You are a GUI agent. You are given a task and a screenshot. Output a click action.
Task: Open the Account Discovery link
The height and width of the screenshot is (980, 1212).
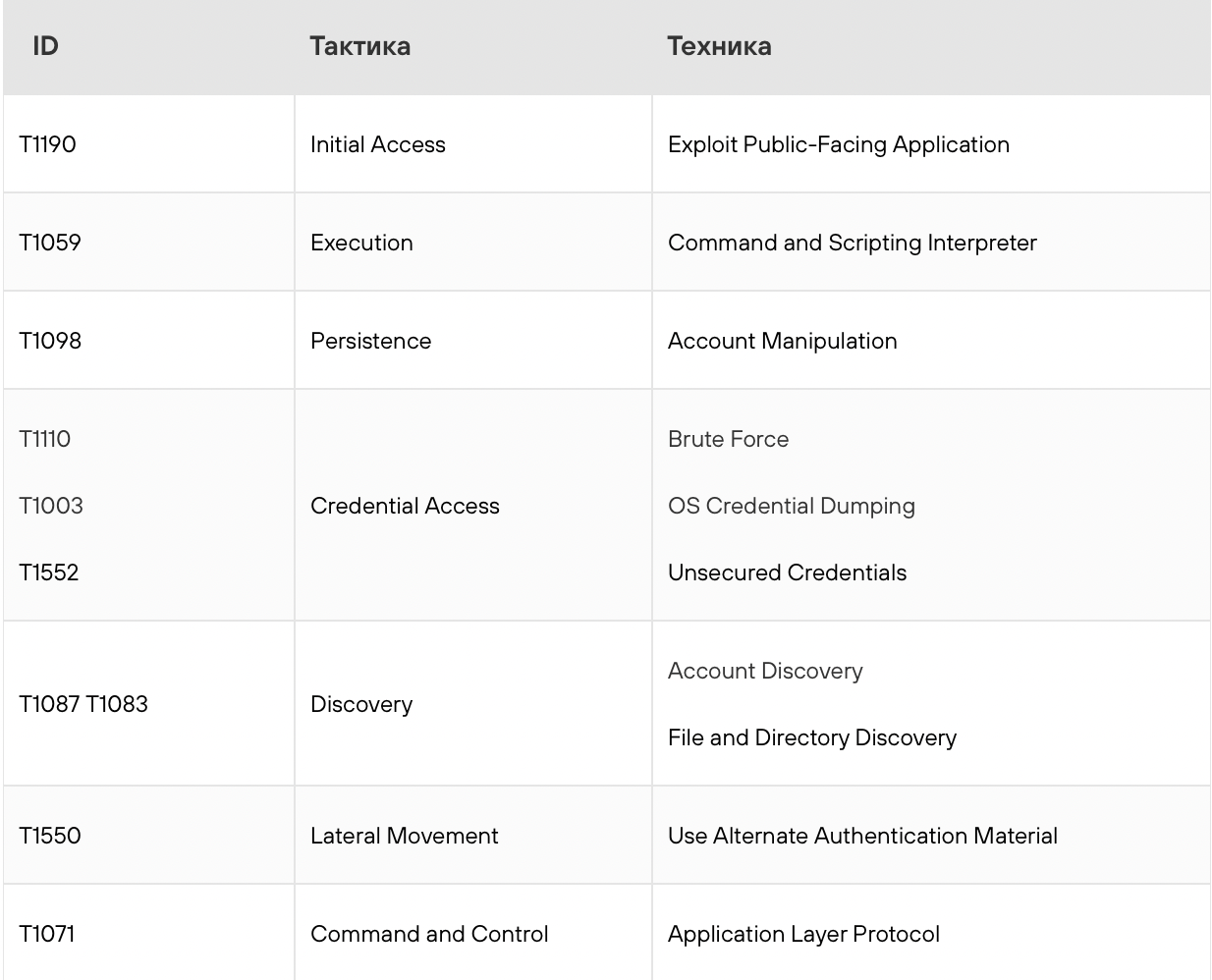coord(765,671)
